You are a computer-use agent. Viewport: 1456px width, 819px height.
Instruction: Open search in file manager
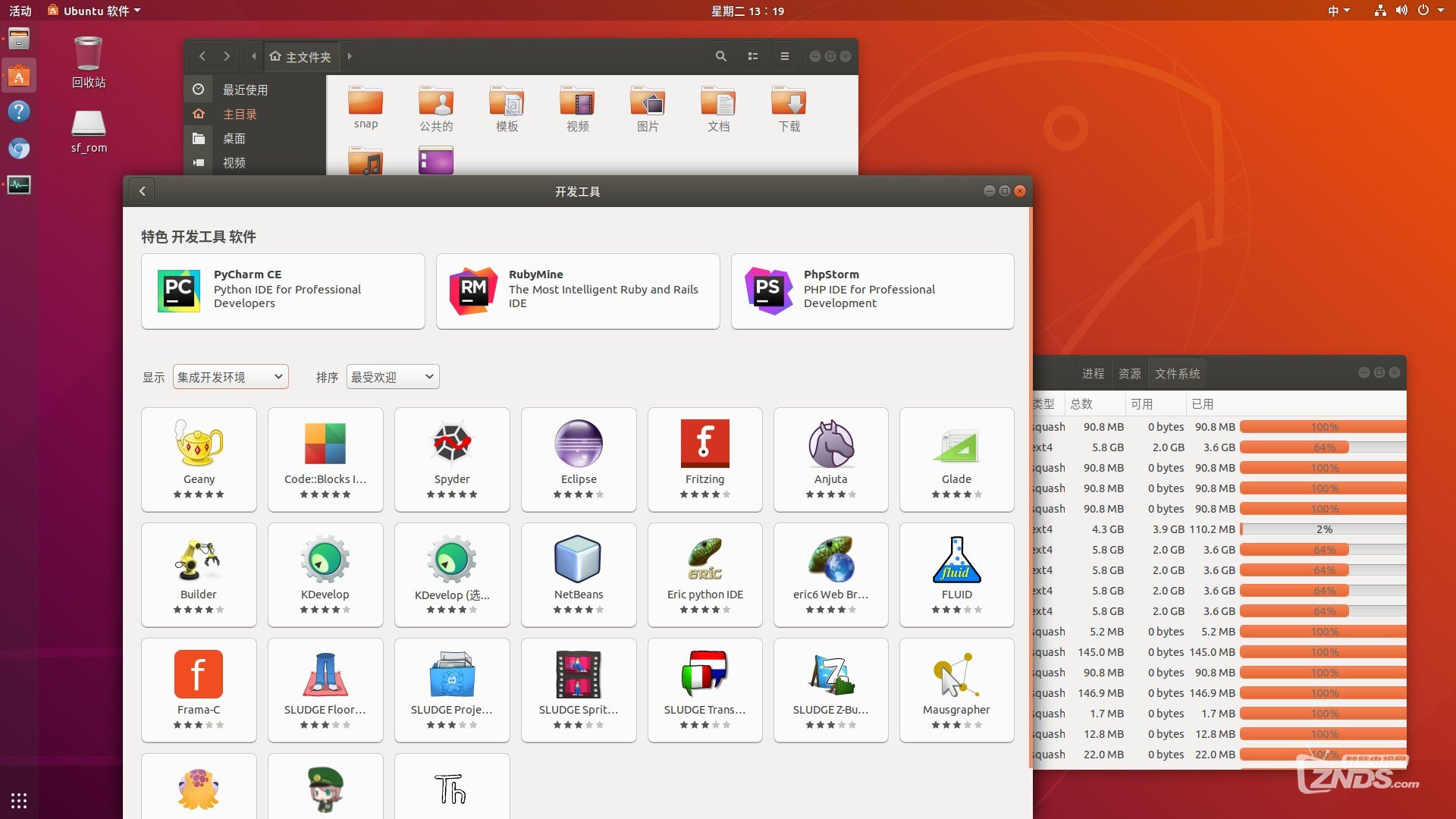(x=721, y=56)
